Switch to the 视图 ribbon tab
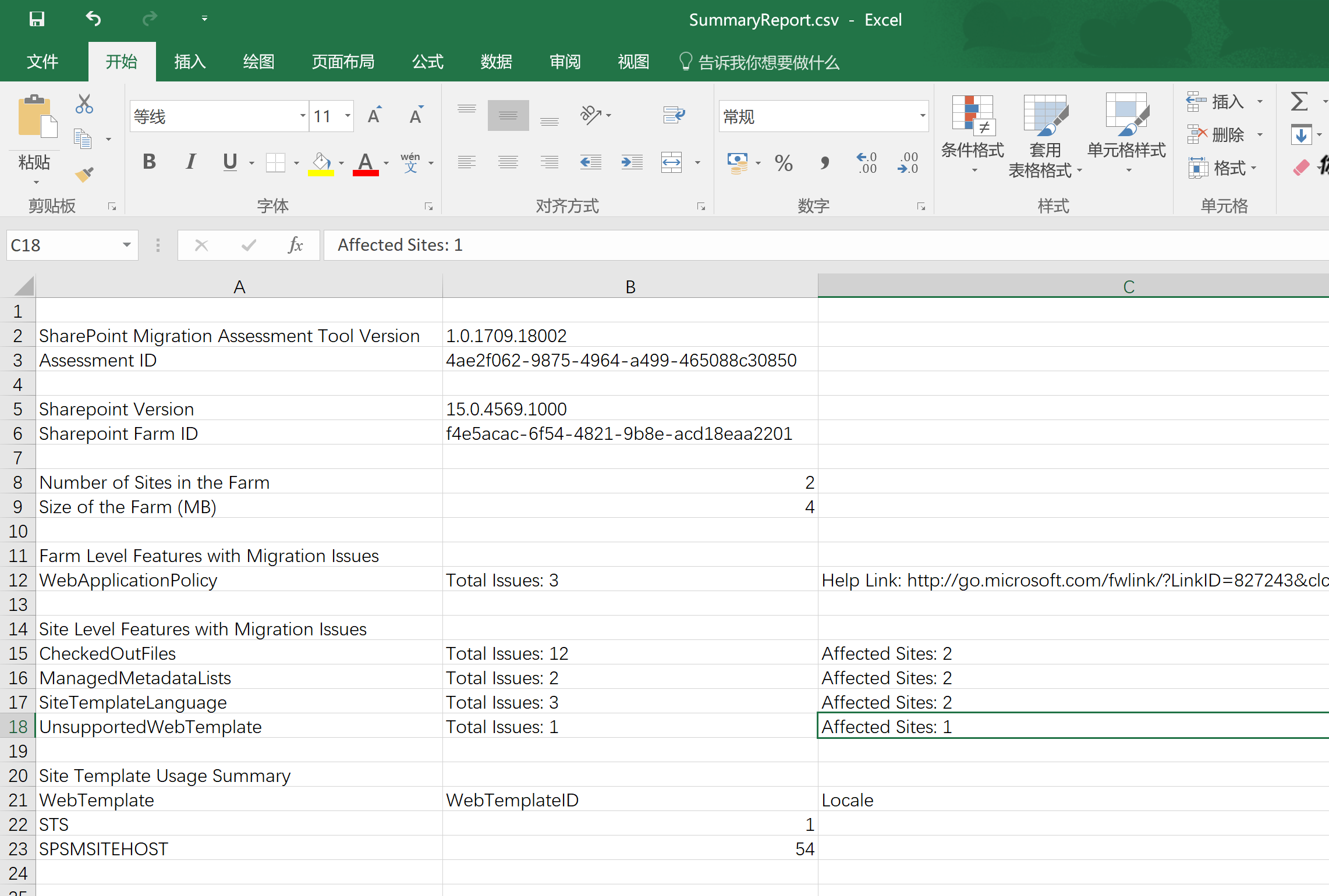Viewport: 1329px width, 896px height. (633, 62)
